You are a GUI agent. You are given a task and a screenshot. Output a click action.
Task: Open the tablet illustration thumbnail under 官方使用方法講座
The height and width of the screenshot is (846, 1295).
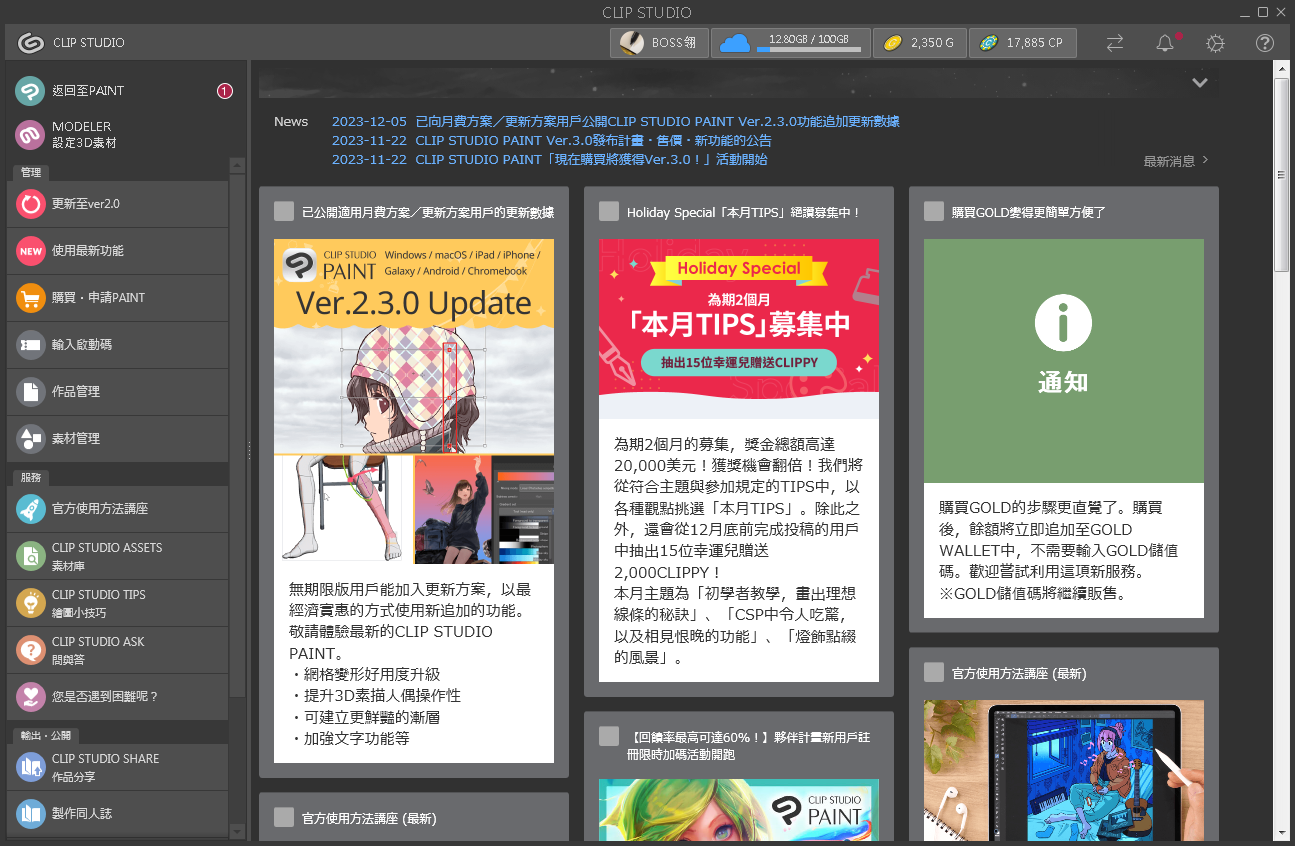1064,770
